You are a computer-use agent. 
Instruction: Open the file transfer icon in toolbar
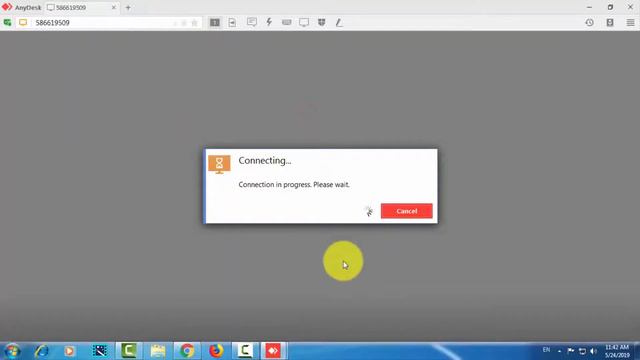(232, 23)
